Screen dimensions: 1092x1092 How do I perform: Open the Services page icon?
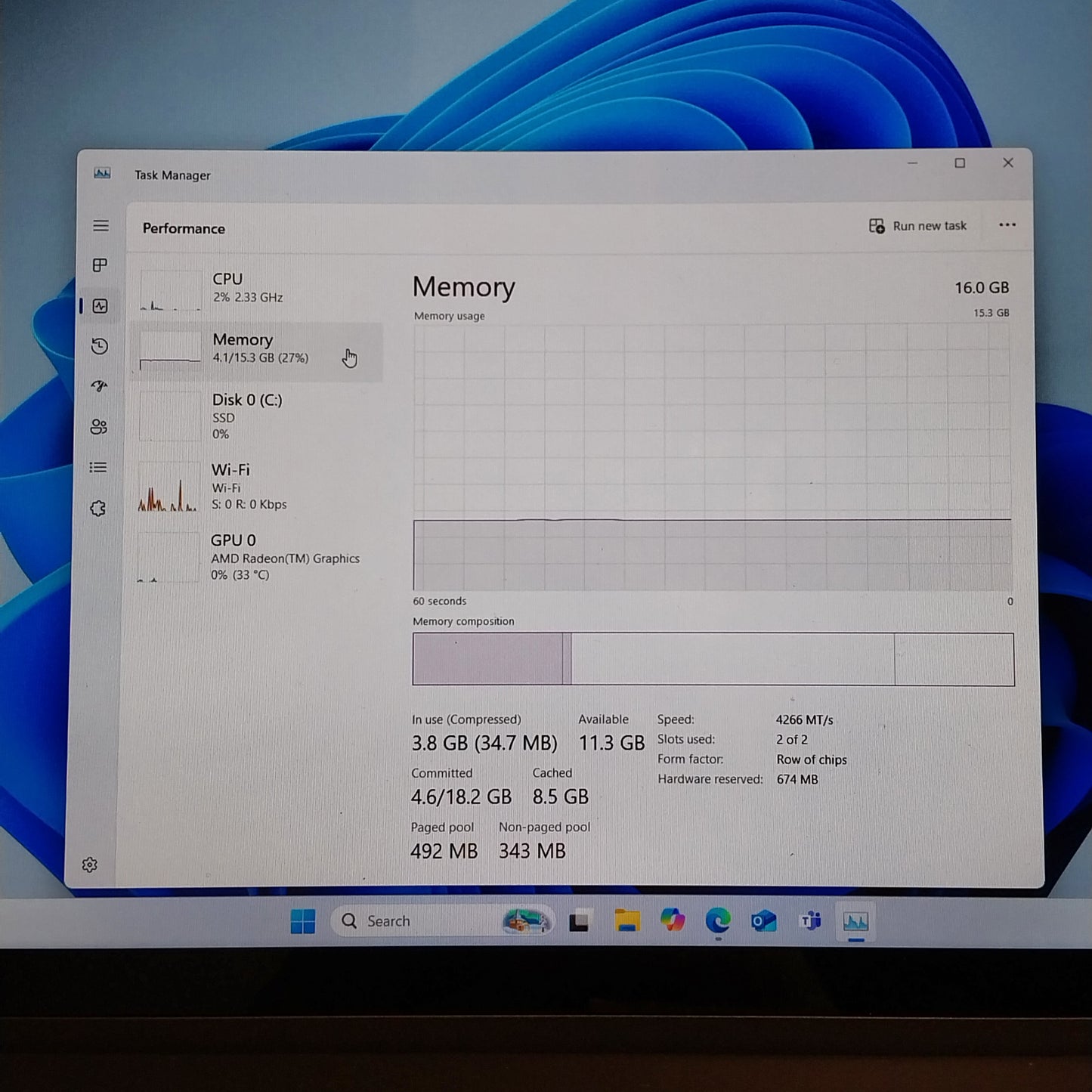[97, 509]
